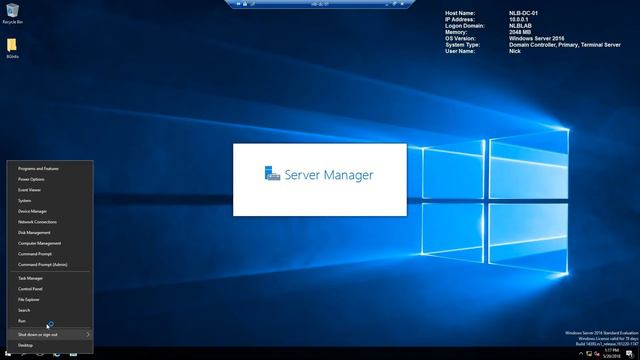Open the BGInfo folder on the desktop
Image resolution: width=640 pixels, height=360 pixels.
click(x=12, y=48)
